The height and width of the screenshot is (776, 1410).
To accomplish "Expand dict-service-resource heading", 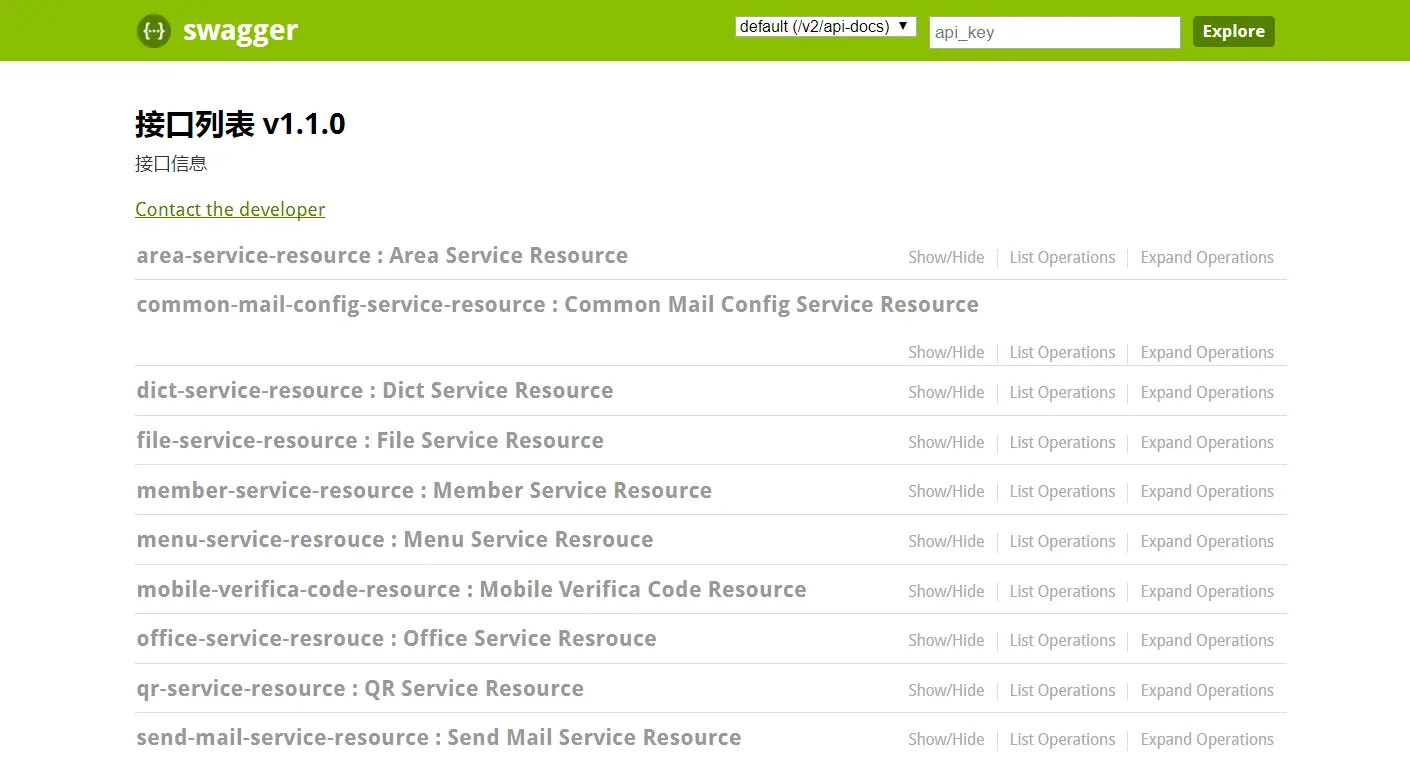I will pos(375,390).
